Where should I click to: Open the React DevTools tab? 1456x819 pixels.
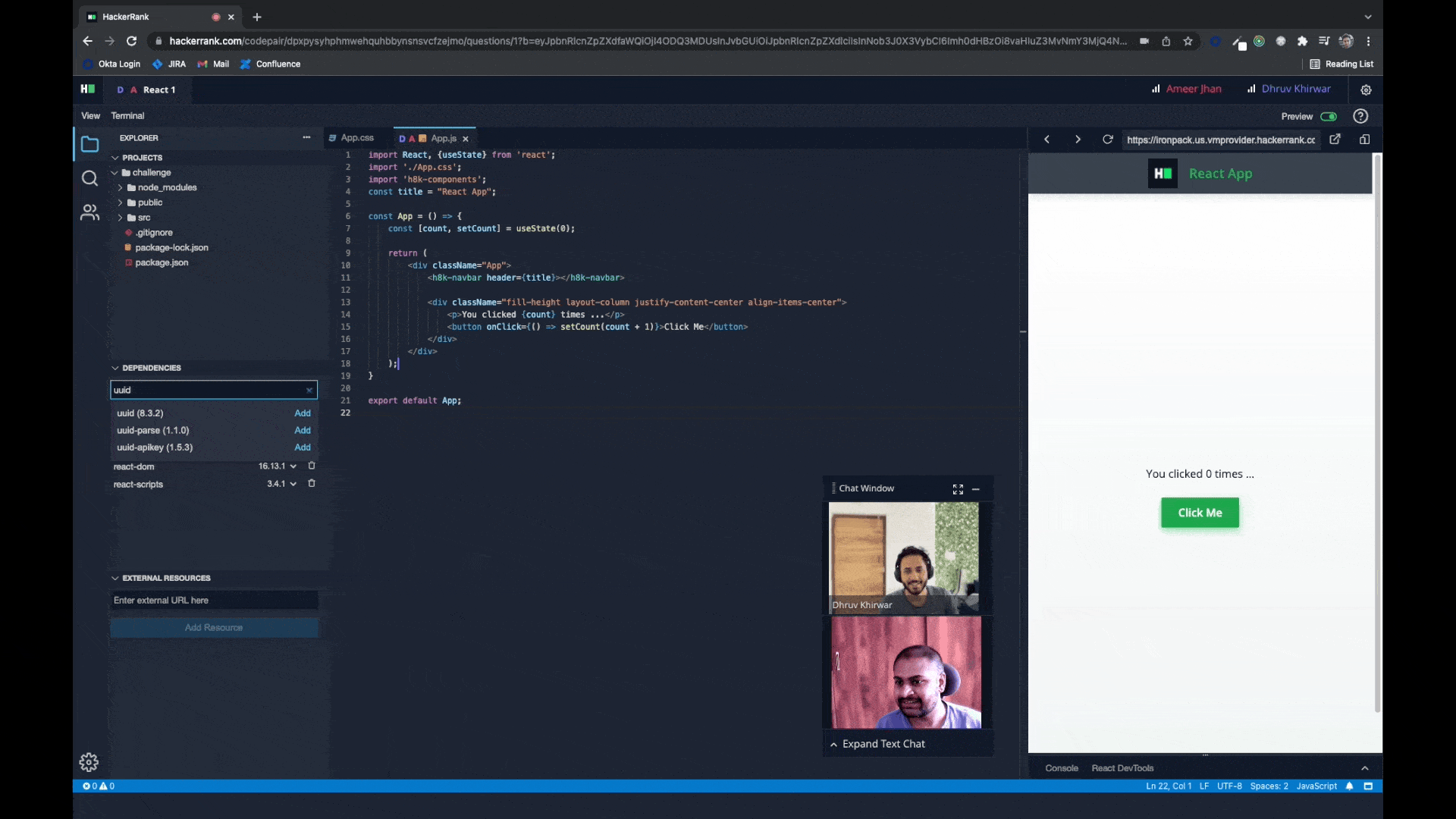1122,768
